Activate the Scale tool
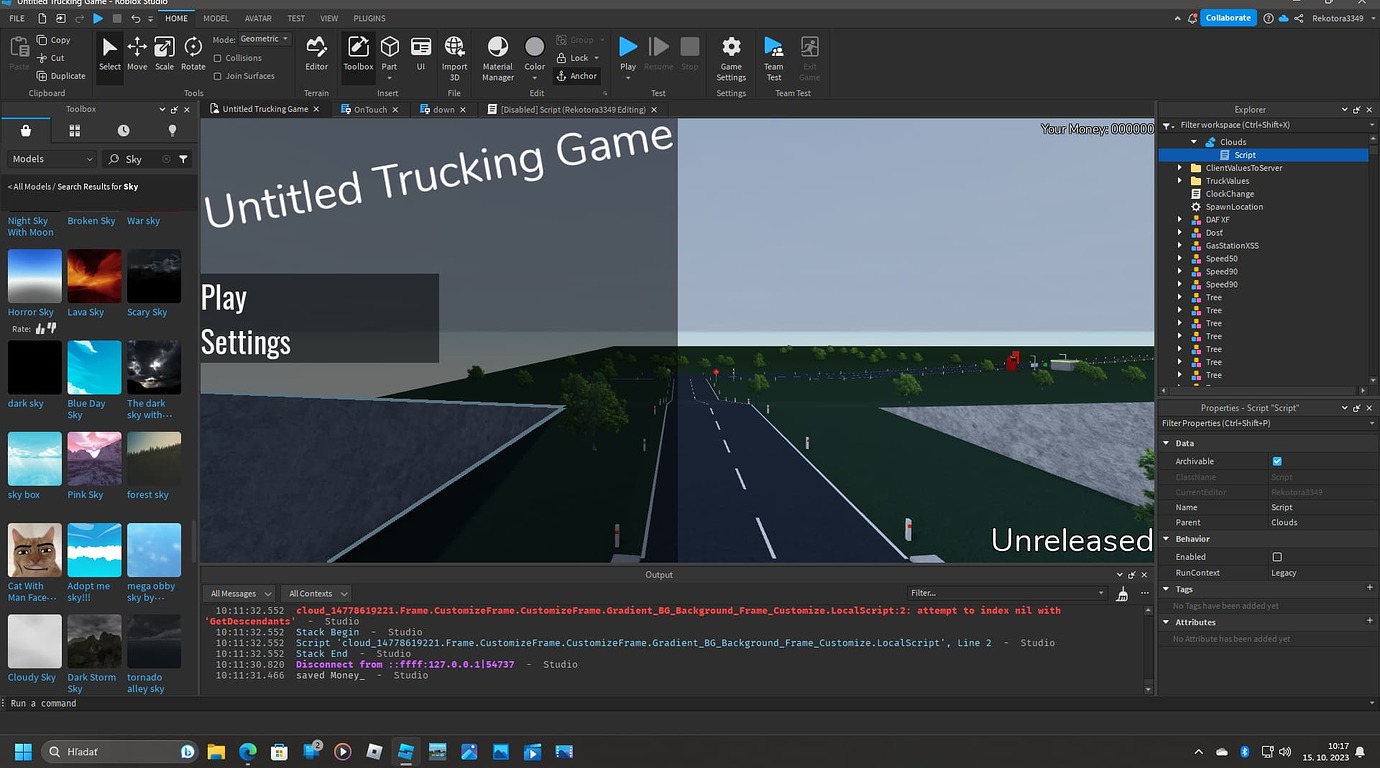Viewport: 1380px width, 768px height. point(164,54)
